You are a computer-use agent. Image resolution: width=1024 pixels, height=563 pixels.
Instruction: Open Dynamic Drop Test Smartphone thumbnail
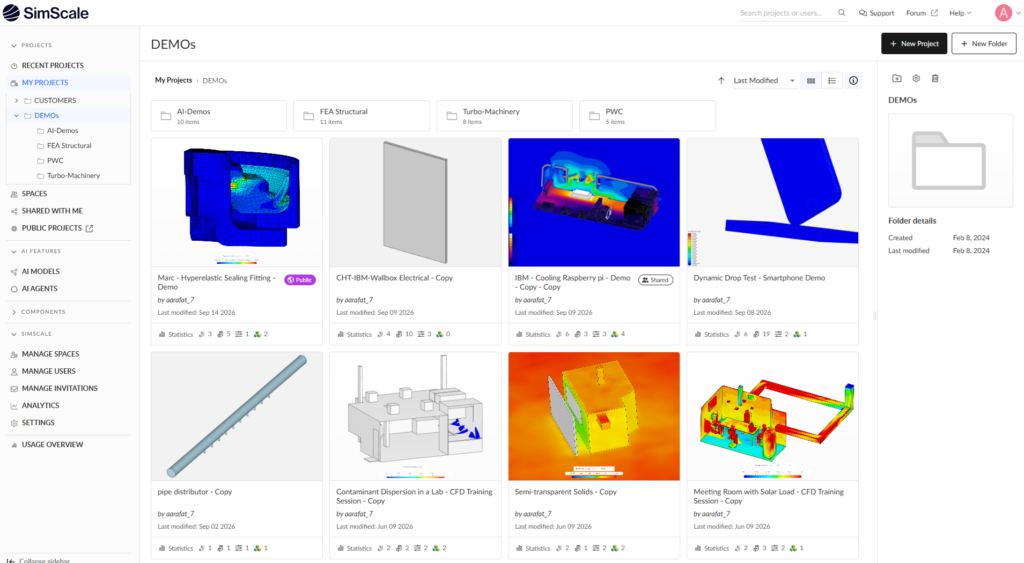pos(773,202)
